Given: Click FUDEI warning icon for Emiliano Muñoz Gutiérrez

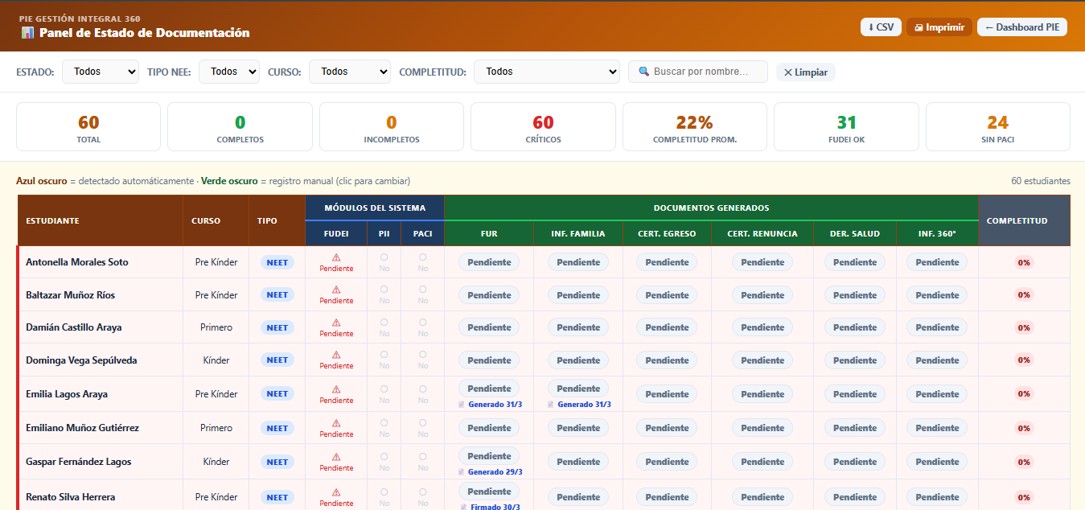Looking at the screenshot, I should click(336, 423).
